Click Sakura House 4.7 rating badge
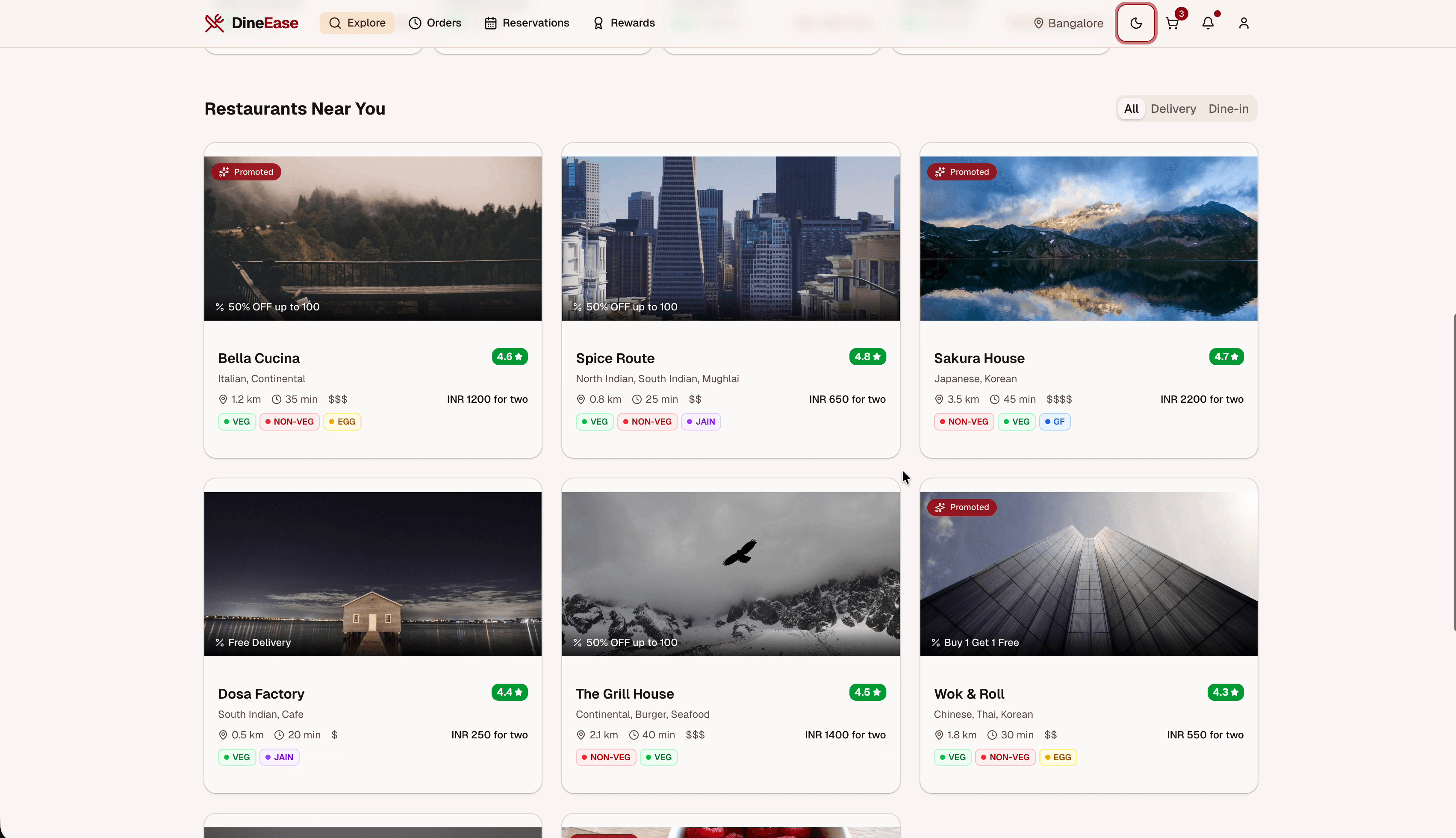This screenshot has width=1456, height=838. (x=1226, y=357)
